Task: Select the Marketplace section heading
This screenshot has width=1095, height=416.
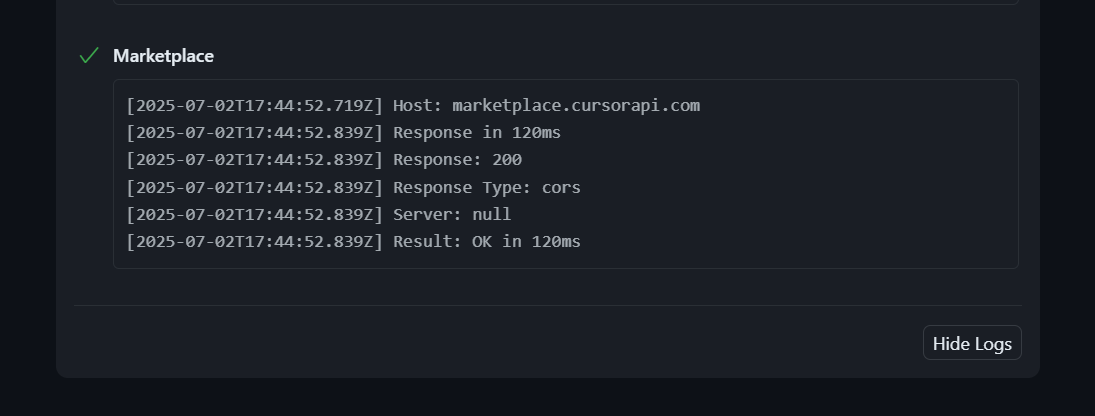Action: (x=163, y=56)
